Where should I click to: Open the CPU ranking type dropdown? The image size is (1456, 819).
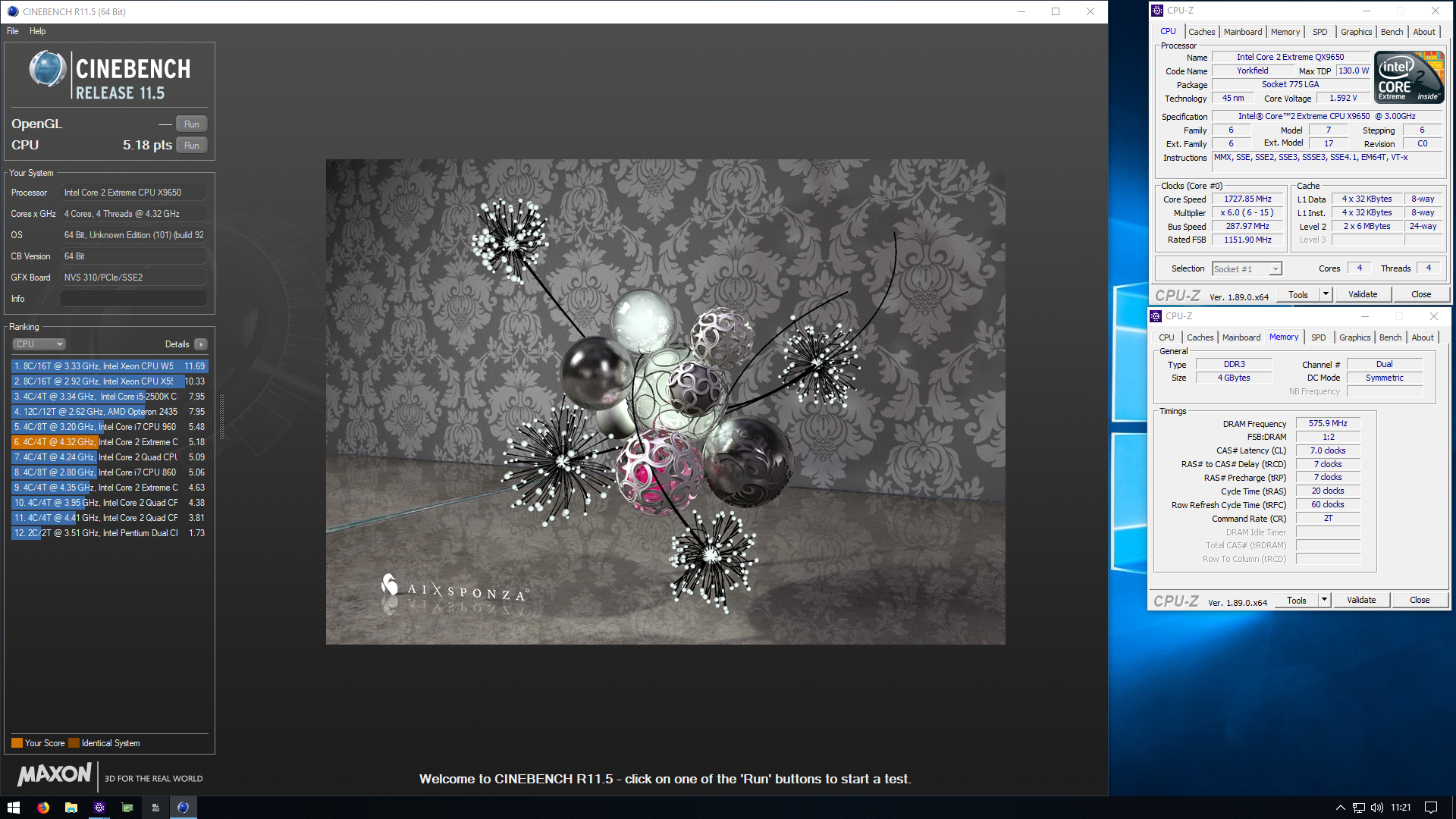click(x=39, y=344)
